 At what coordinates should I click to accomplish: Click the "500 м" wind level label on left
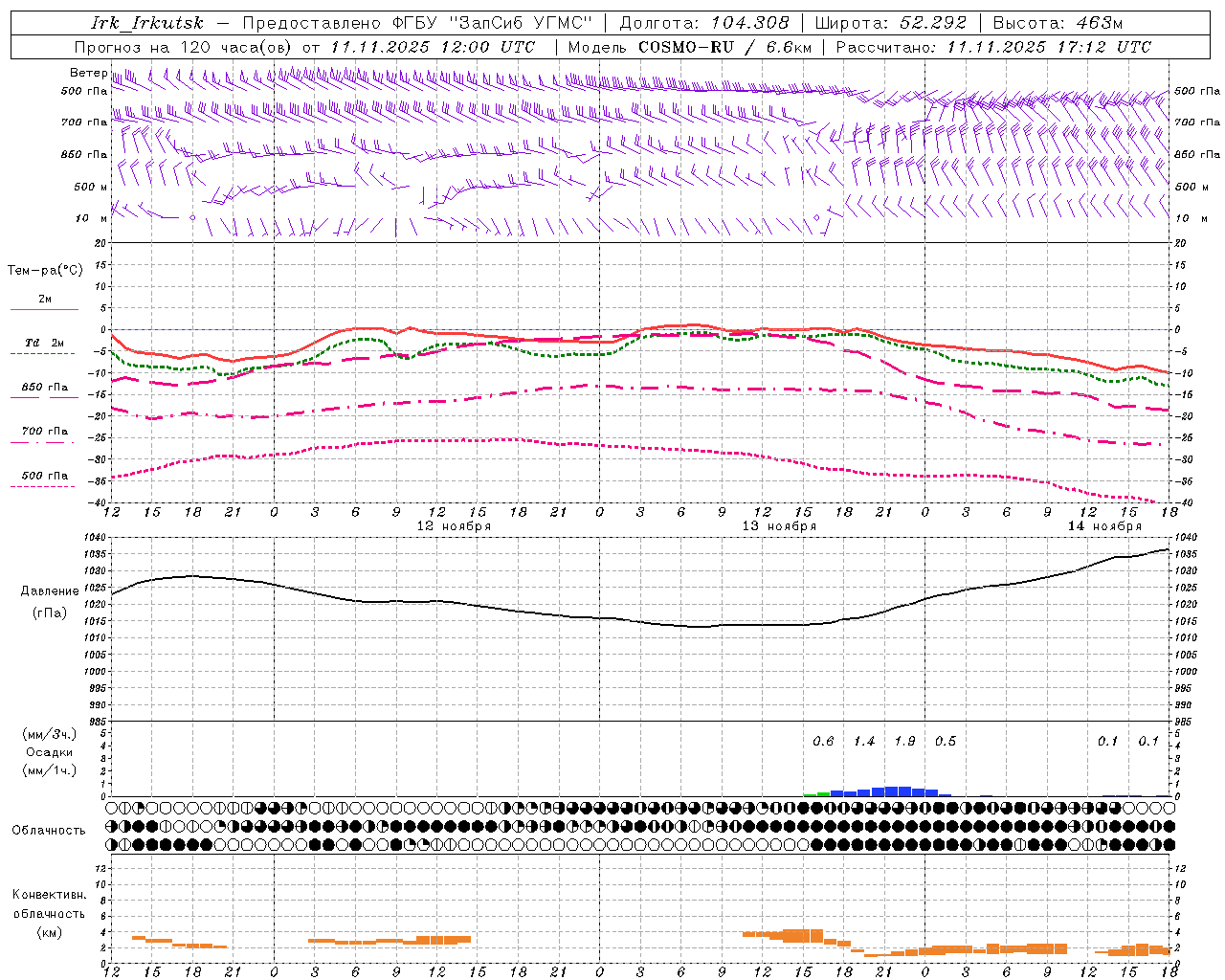pos(91,188)
